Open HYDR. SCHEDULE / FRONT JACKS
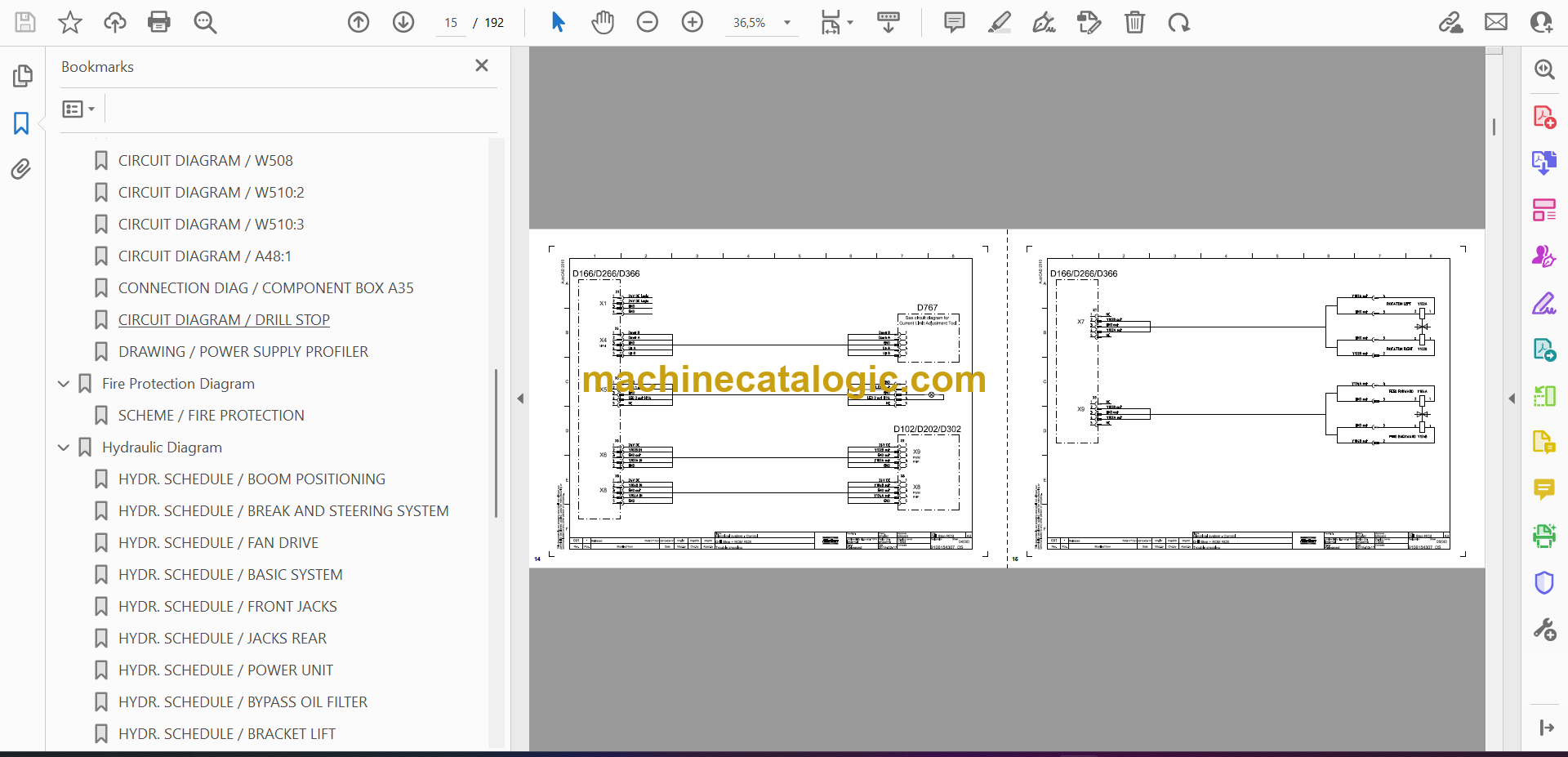 tap(227, 607)
